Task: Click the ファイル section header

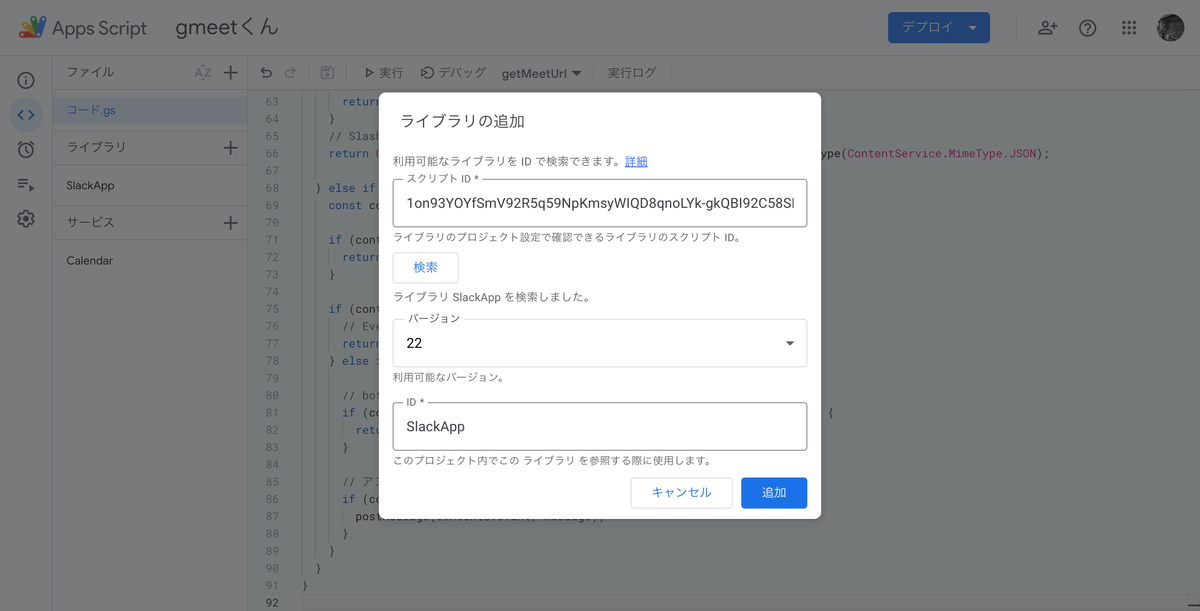Action: (90, 72)
